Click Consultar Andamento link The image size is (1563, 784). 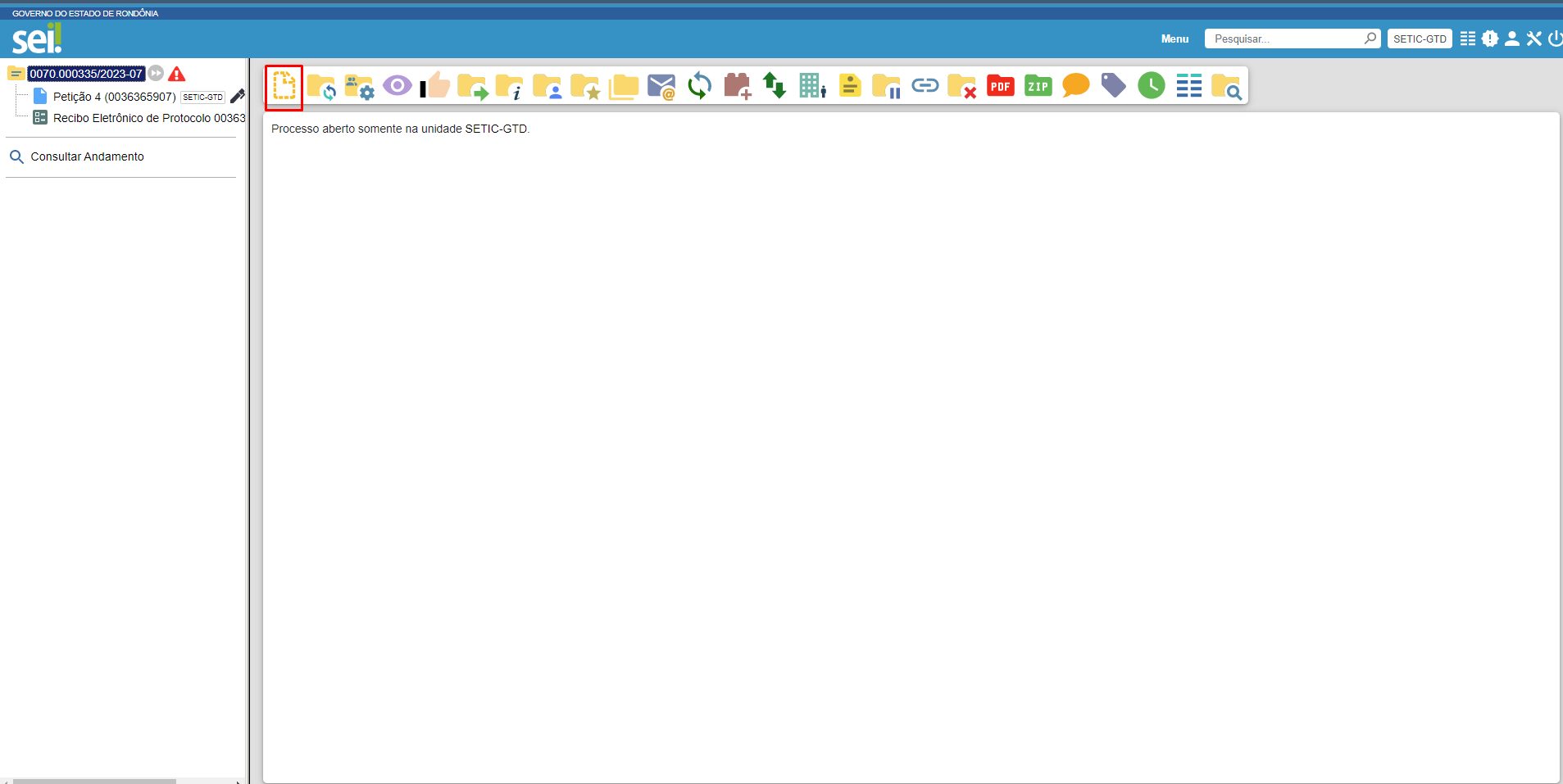87,156
